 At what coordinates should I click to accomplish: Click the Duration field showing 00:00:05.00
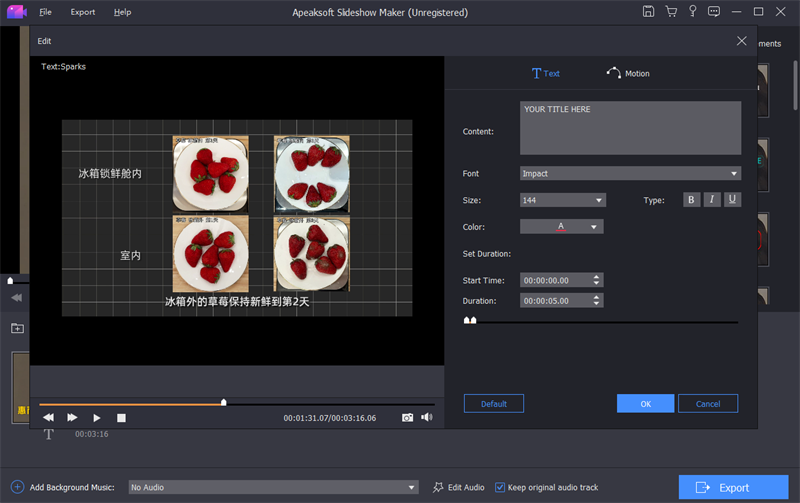pos(555,300)
